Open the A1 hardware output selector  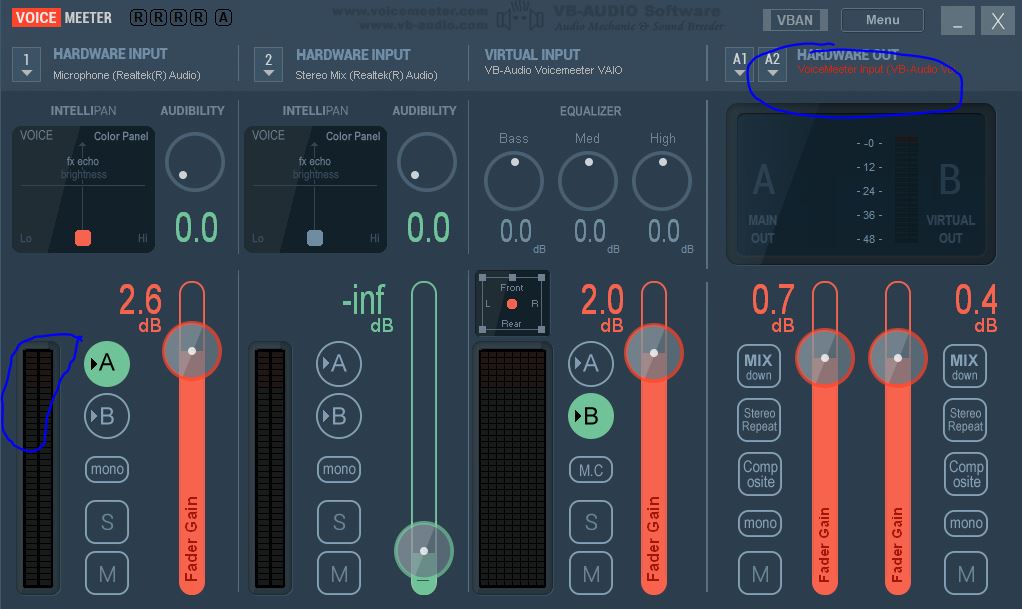click(x=740, y=65)
